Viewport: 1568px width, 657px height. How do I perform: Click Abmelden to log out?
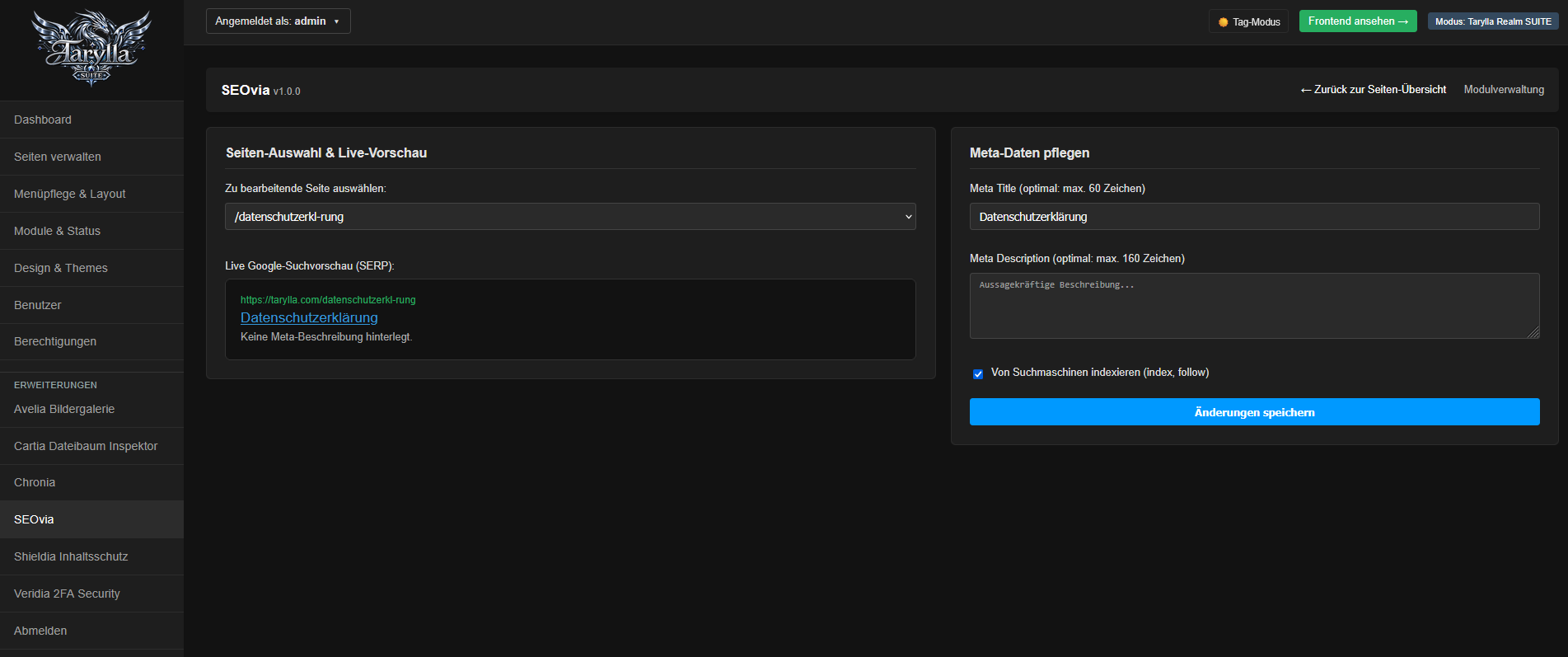click(x=91, y=631)
